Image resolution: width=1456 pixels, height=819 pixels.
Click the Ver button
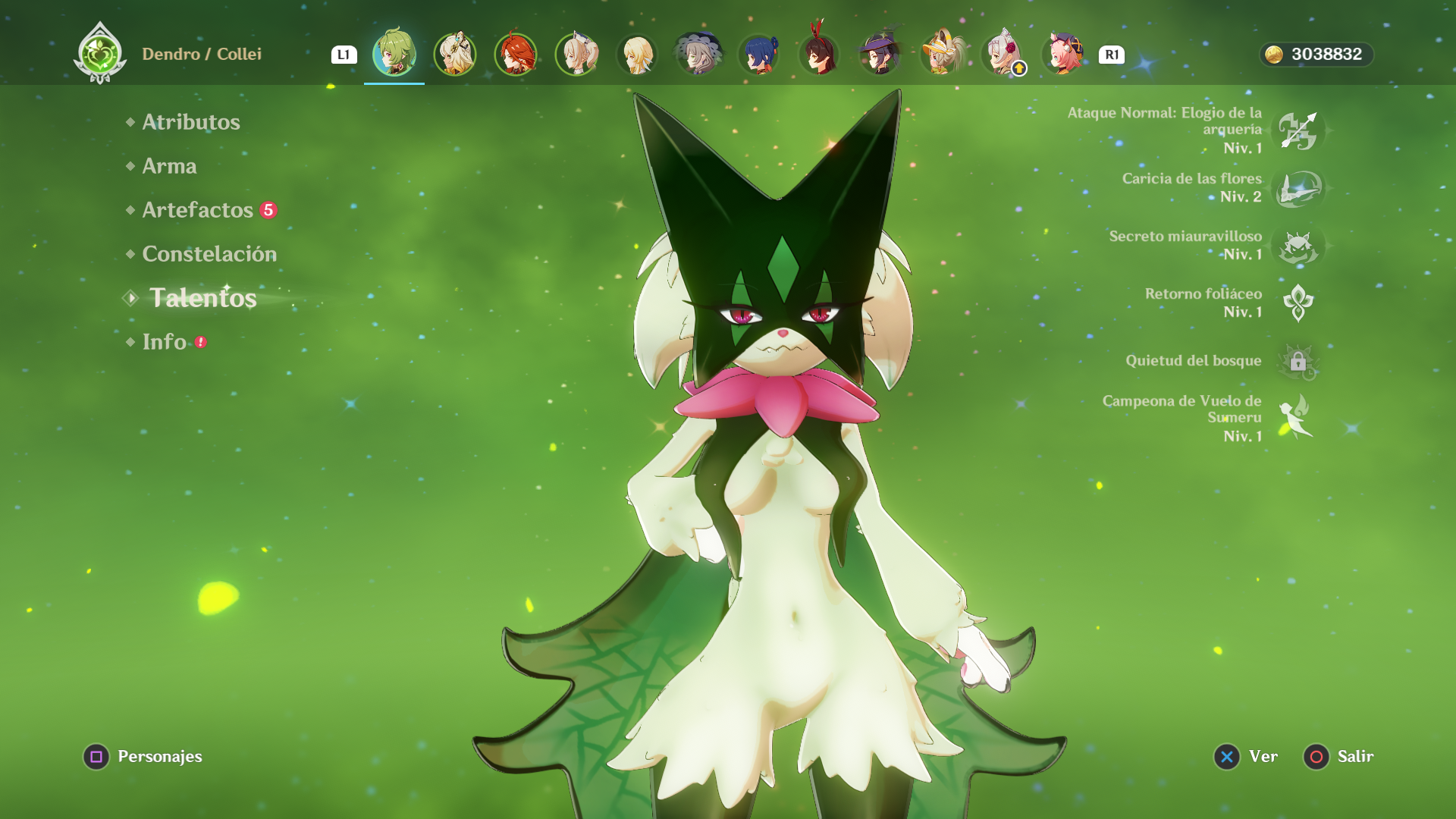(1246, 756)
